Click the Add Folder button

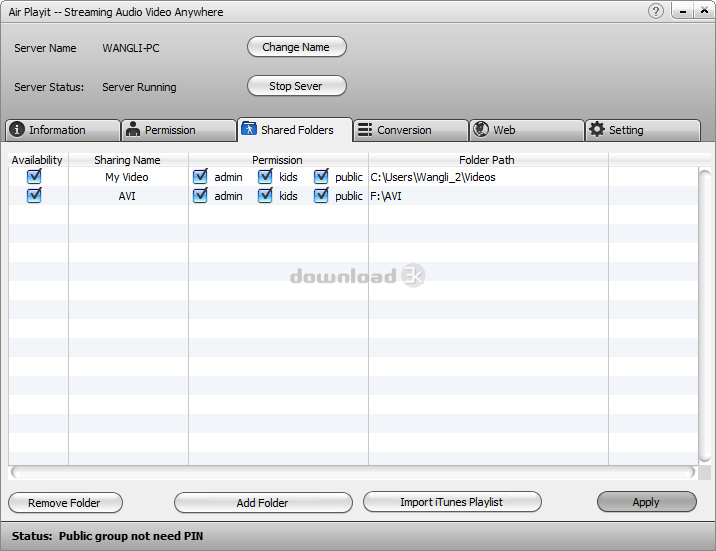point(263,503)
